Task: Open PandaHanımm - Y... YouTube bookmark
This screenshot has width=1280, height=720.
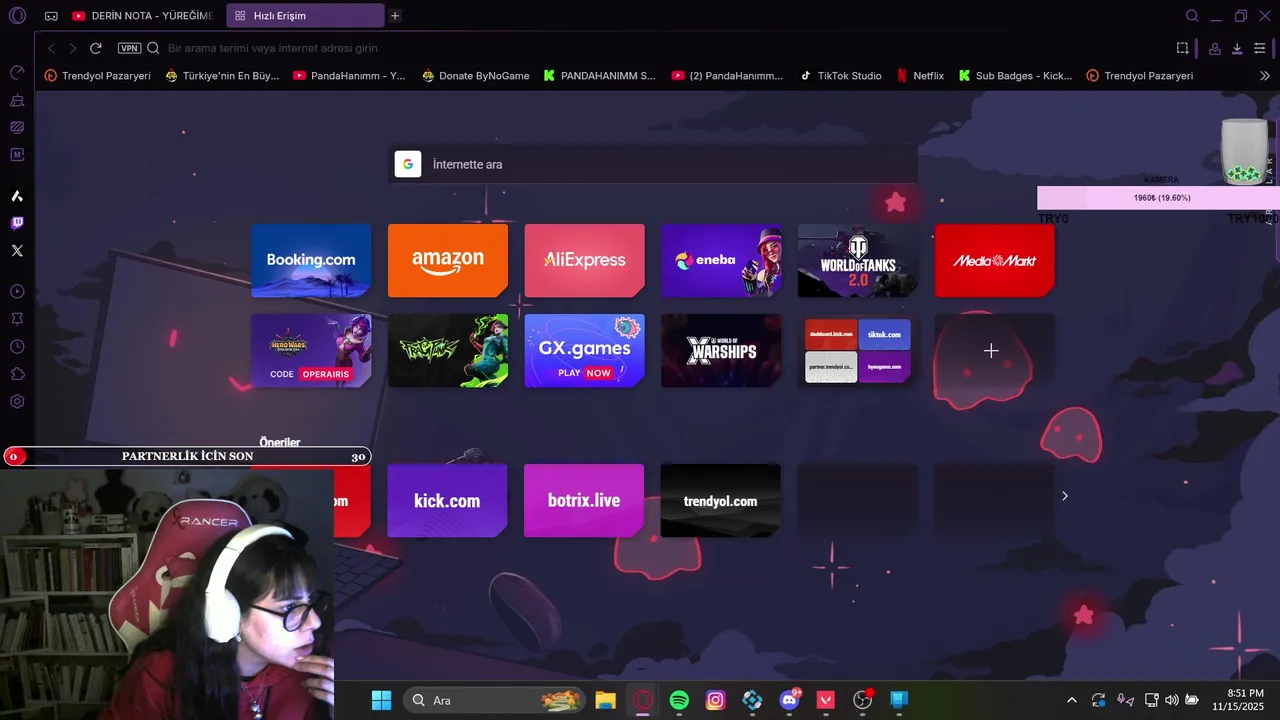Action: pos(349,75)
